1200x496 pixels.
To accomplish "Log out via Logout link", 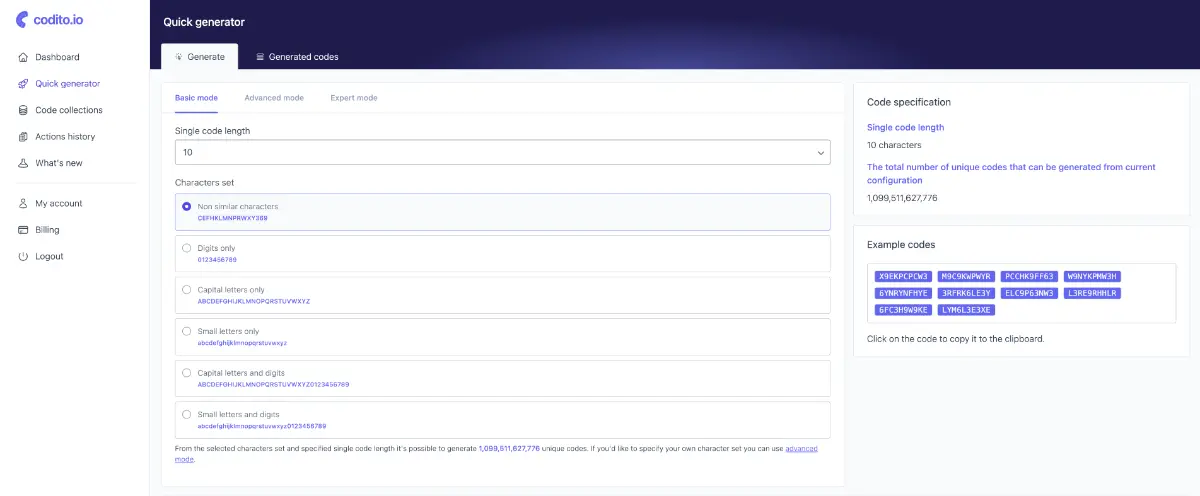I will [x=49, y=256].
